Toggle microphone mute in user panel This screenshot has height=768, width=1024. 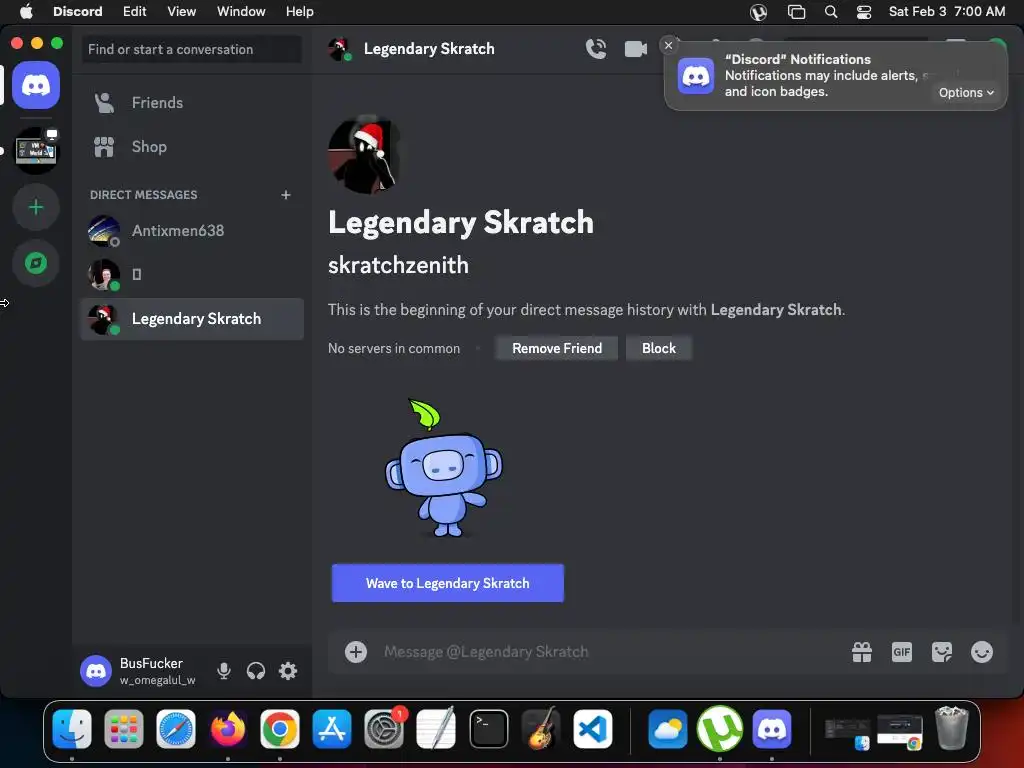[223, 671]
